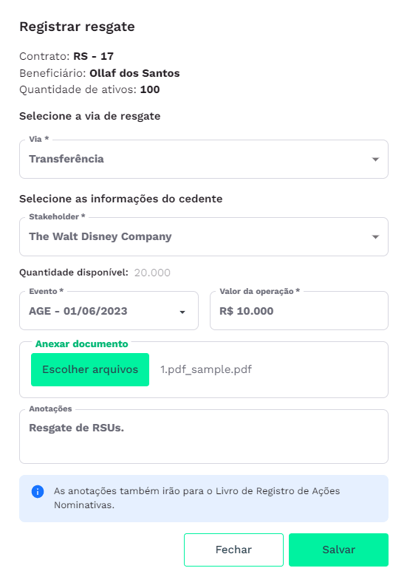407x585 pixels.
Task: Click the Anexar documento label
Action: 82,344
